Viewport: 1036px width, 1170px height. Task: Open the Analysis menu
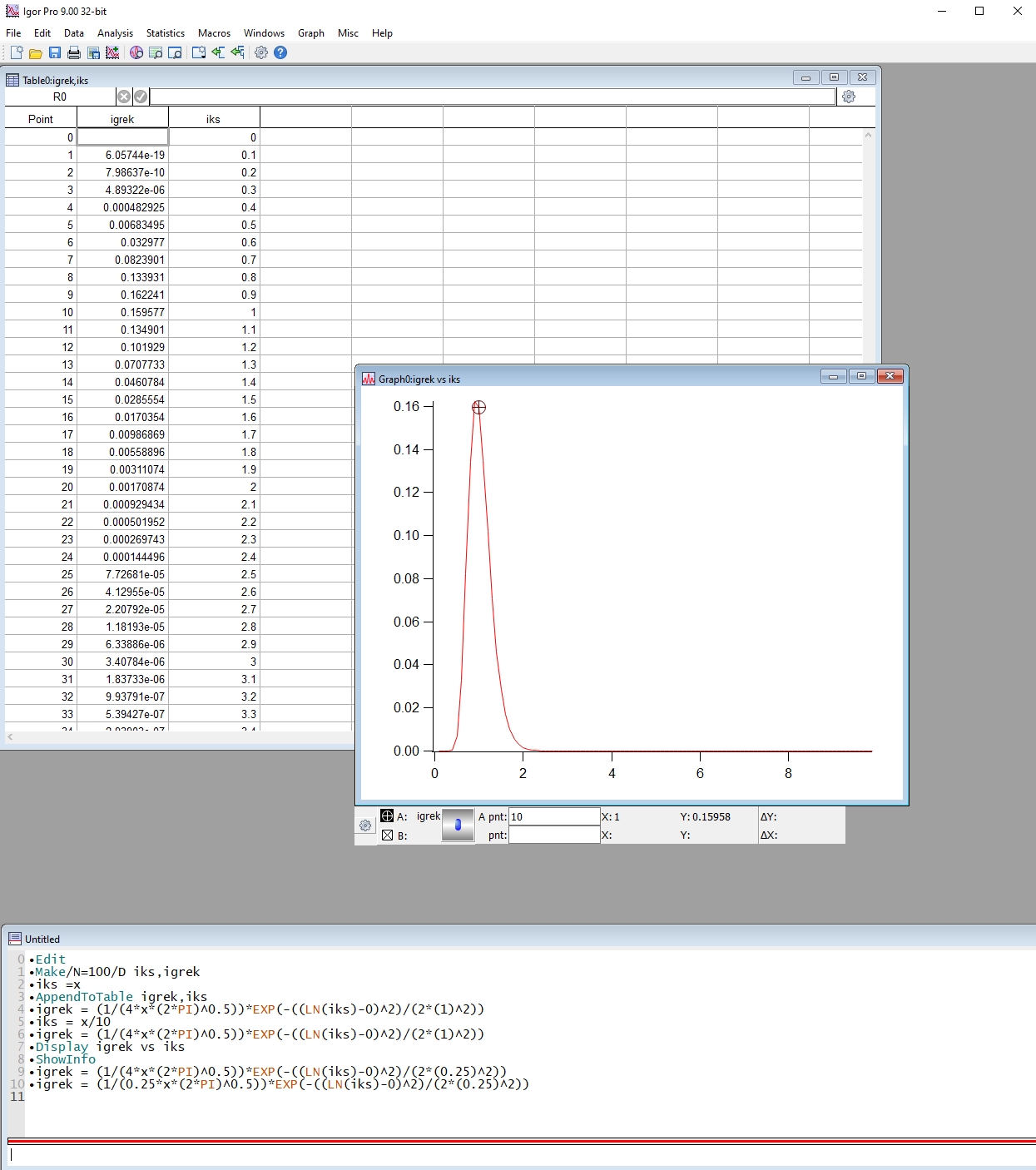tap(116, 33)
